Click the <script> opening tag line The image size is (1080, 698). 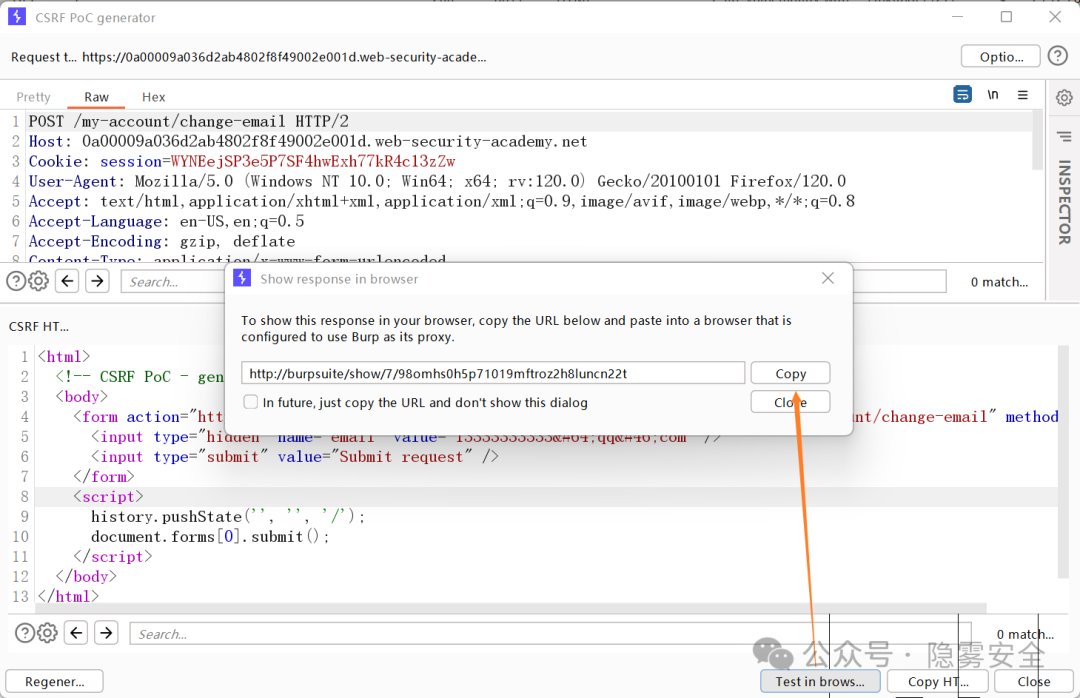click(108, 496)
